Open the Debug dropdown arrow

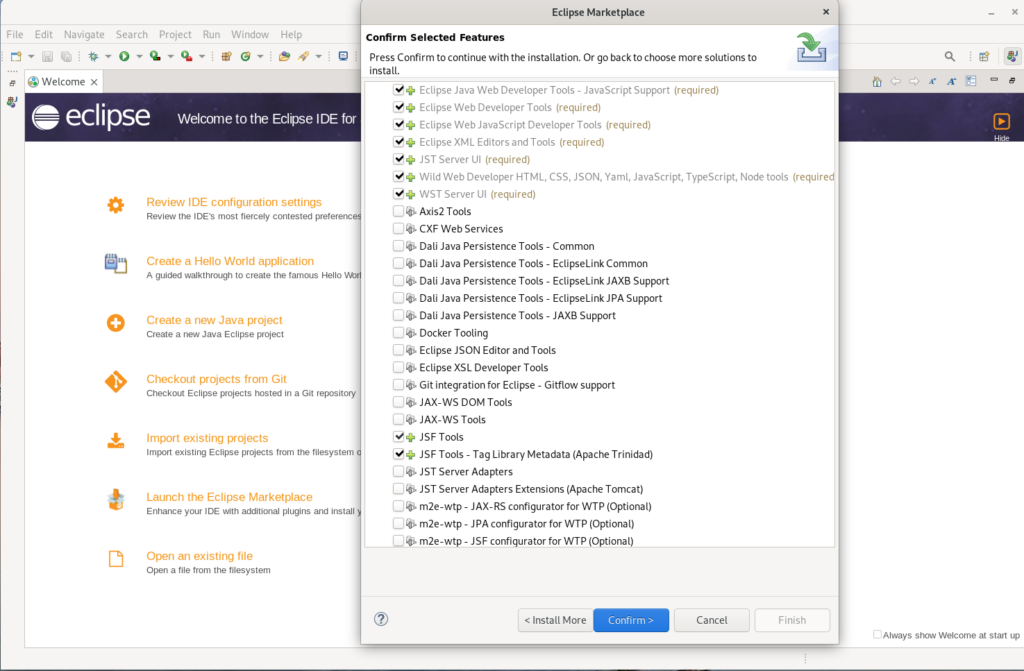(108, 57)
